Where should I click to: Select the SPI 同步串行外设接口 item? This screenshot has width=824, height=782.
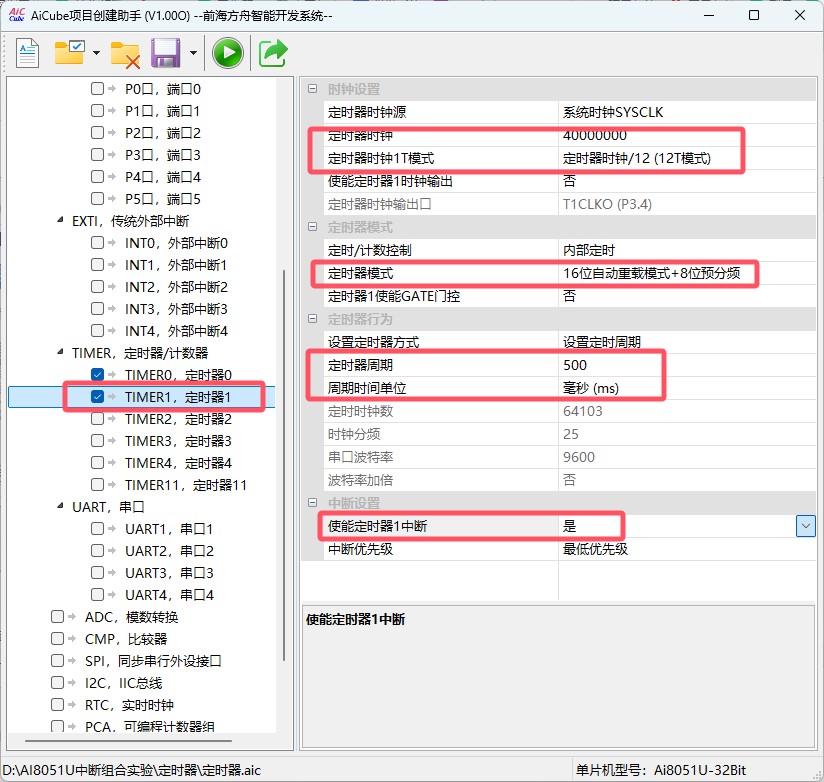[x=153, y=661]
